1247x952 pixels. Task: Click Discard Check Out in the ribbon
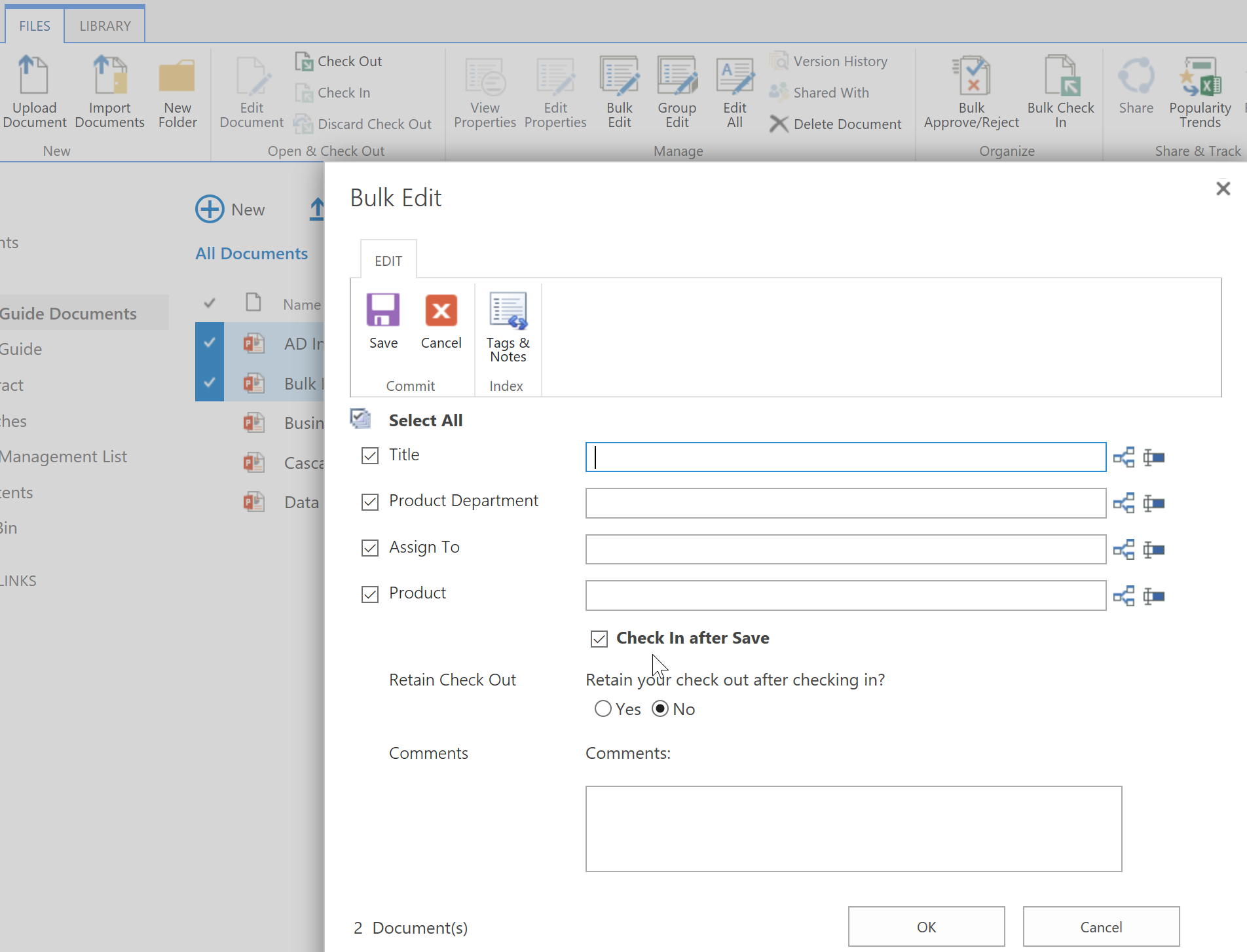(x=362, y=124)
